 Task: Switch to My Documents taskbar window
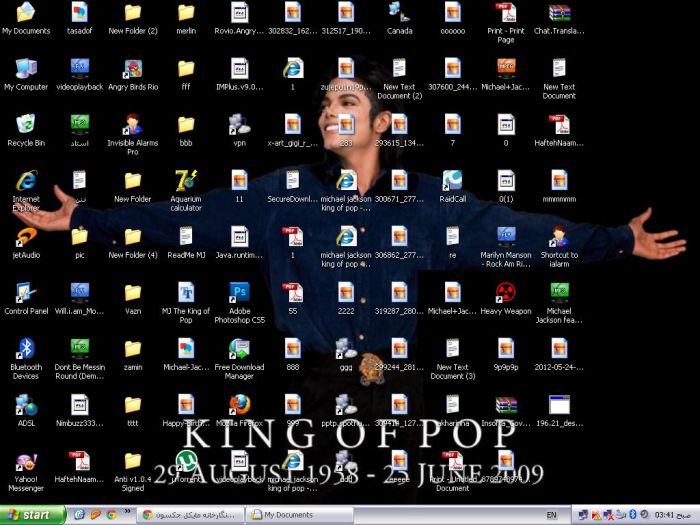[298, 515]
